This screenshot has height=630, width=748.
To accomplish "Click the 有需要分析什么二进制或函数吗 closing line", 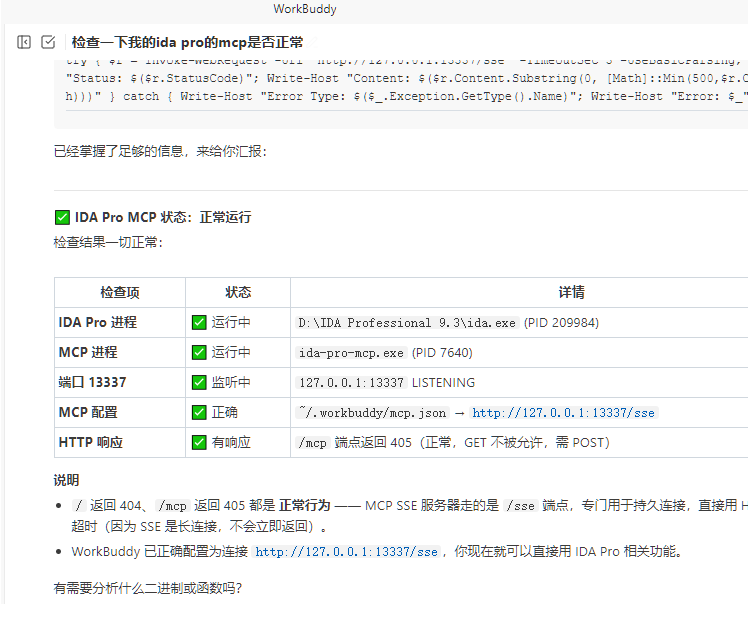I will 148,588.
